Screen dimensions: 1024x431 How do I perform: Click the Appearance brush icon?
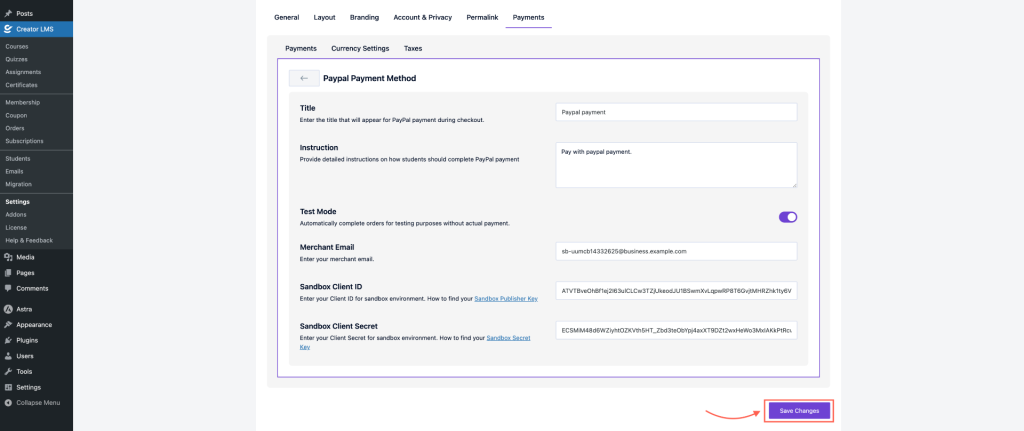pyautogui.click(x=9, y=325)
